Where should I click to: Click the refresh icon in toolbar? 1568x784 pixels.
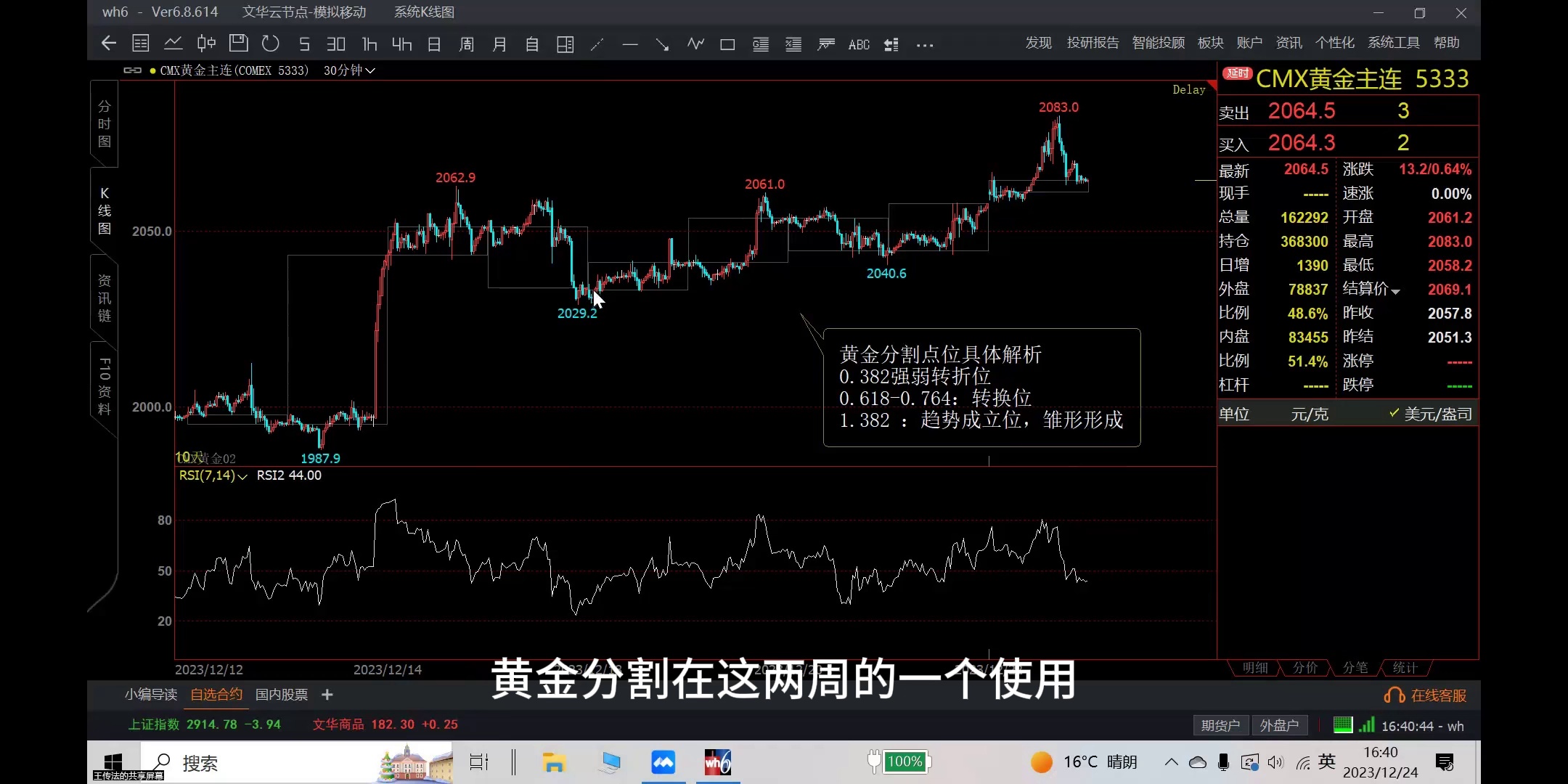pos(271,44)
